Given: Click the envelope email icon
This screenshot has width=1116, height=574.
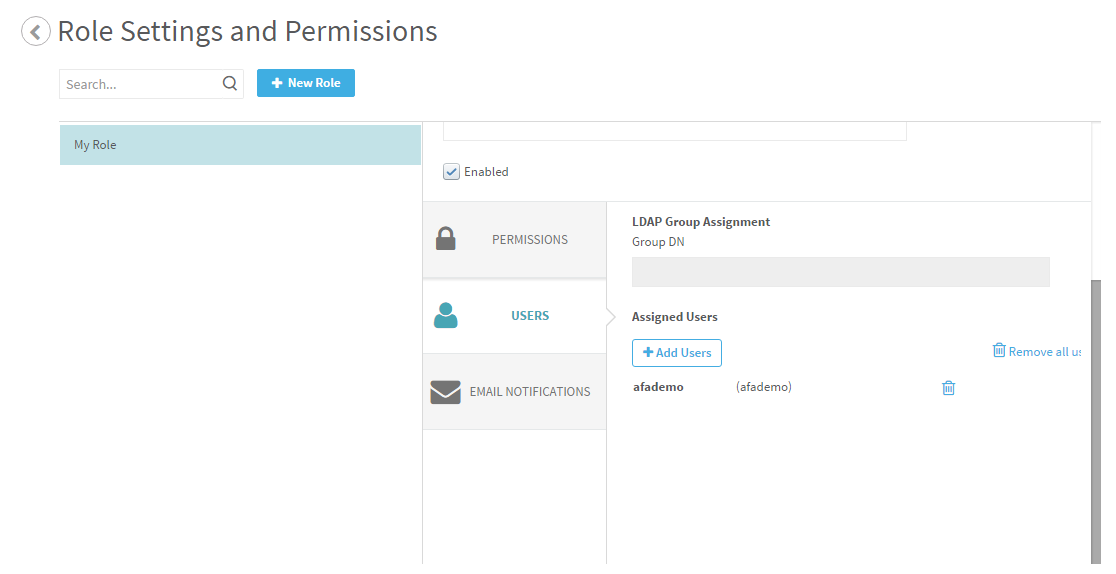Looking at the screenshot, I should tap(446, 392).
